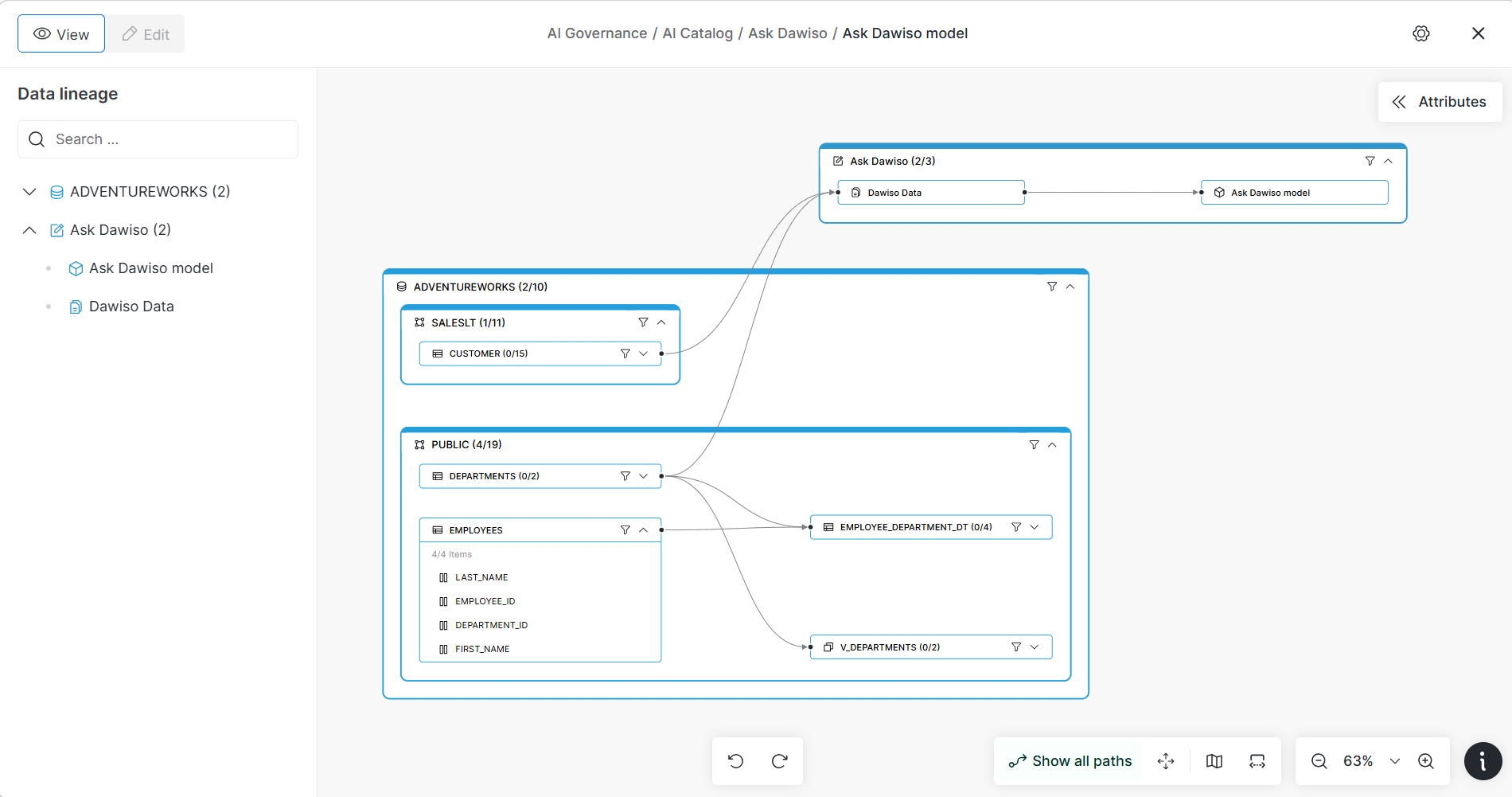Viewport: 1512px width, 797px height.
Task: Filter the V_DEPARTMENTS view columns
Action: click(1016, 647)
